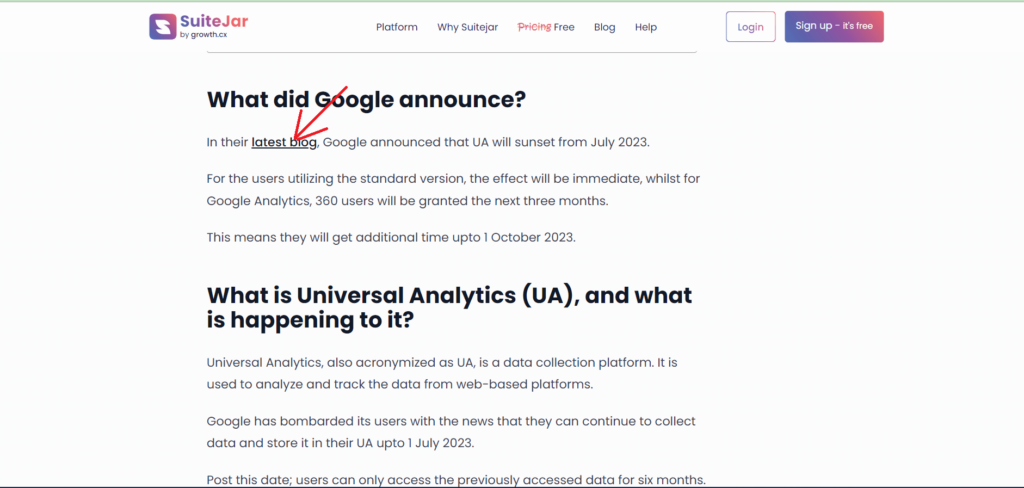Screen dimensions: 1024x488
Task: Open the Platform menu item
Action: pyautogui.click(x=396, y=27)
